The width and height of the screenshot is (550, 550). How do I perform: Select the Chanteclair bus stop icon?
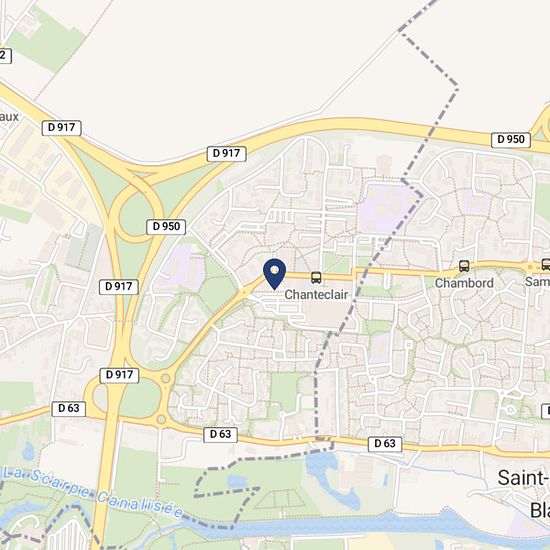pyautogui.click(x=316, y=278)
